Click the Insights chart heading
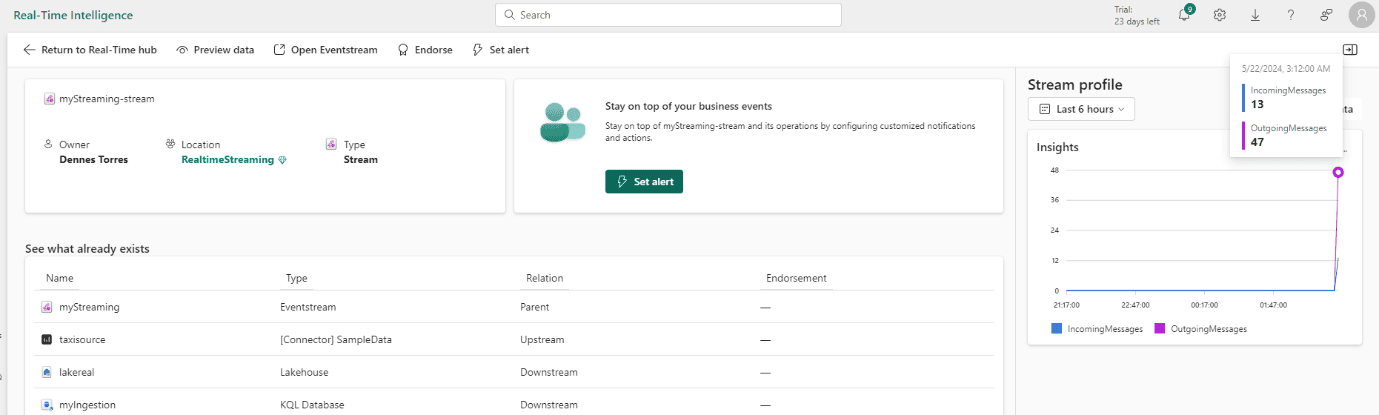 (1057, 147)
